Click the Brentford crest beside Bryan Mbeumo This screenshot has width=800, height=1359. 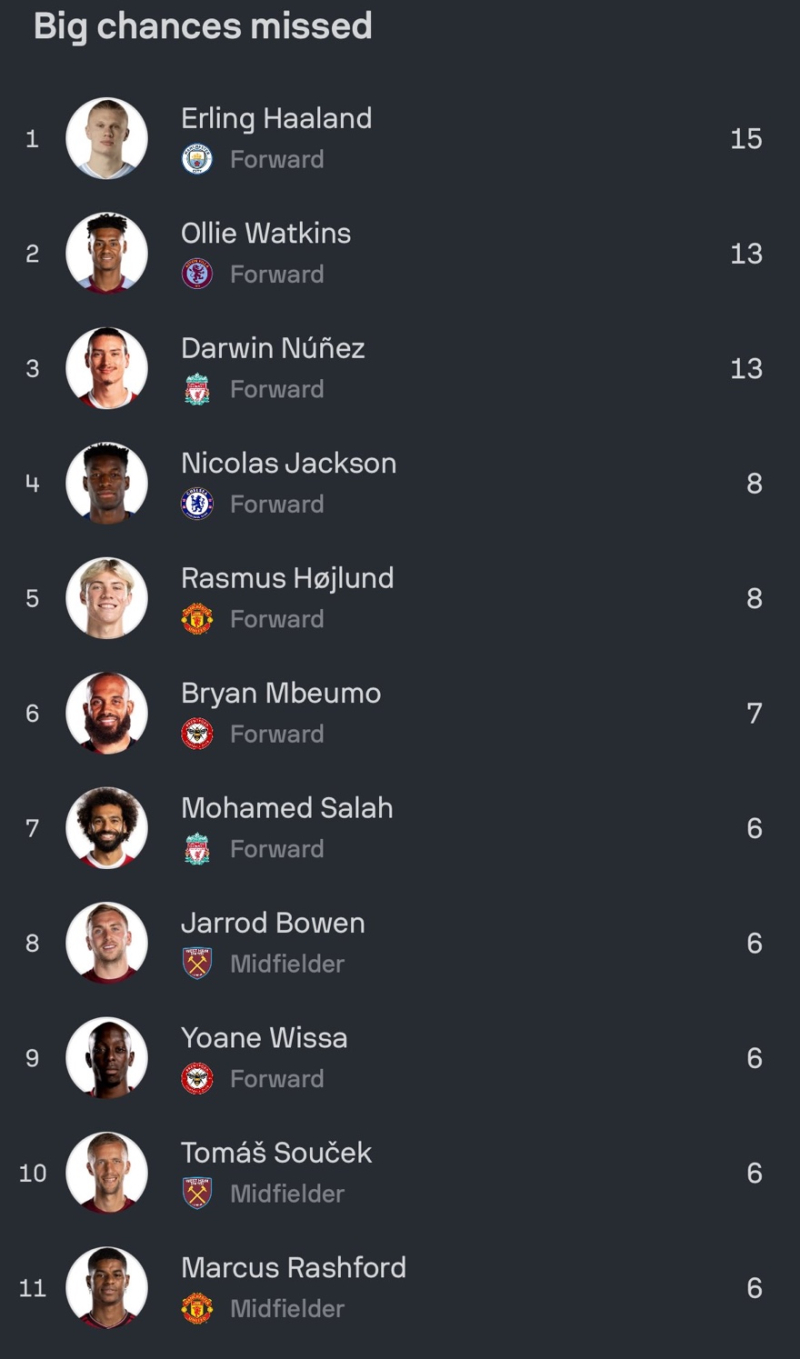197,734
